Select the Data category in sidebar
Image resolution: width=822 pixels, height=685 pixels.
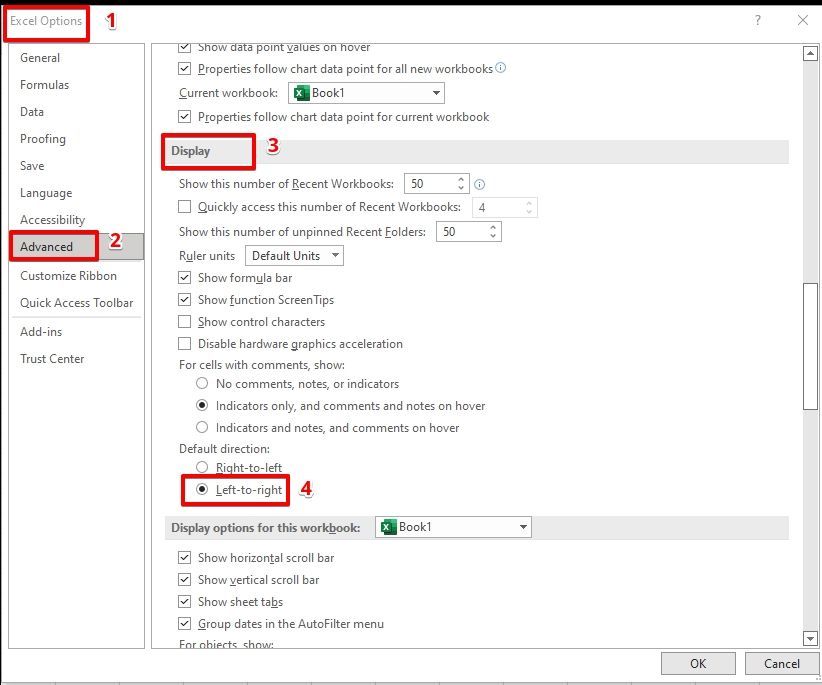pos(32,112)
